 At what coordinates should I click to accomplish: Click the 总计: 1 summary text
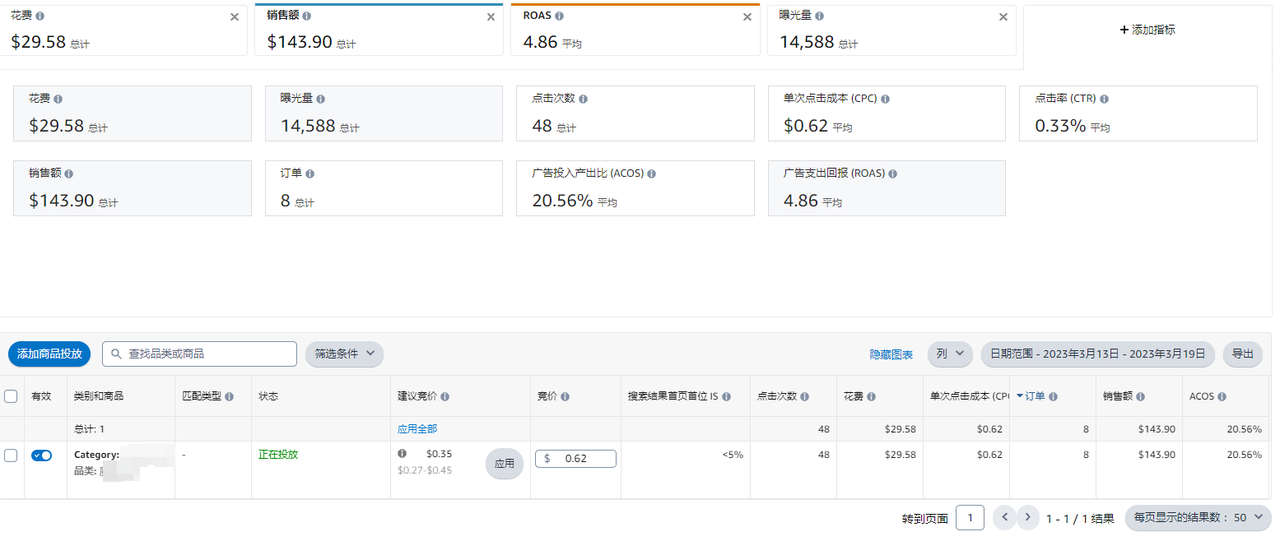[89, 428]
